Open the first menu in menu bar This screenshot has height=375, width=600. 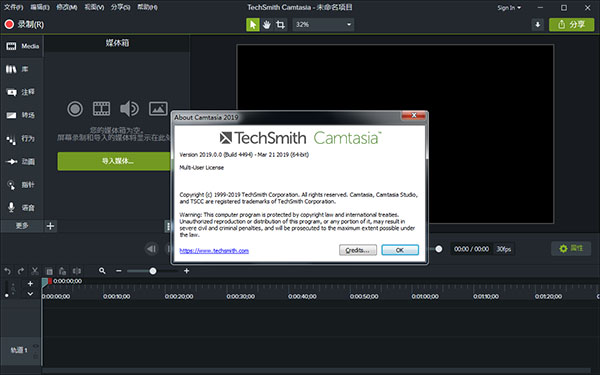point(13,7)
